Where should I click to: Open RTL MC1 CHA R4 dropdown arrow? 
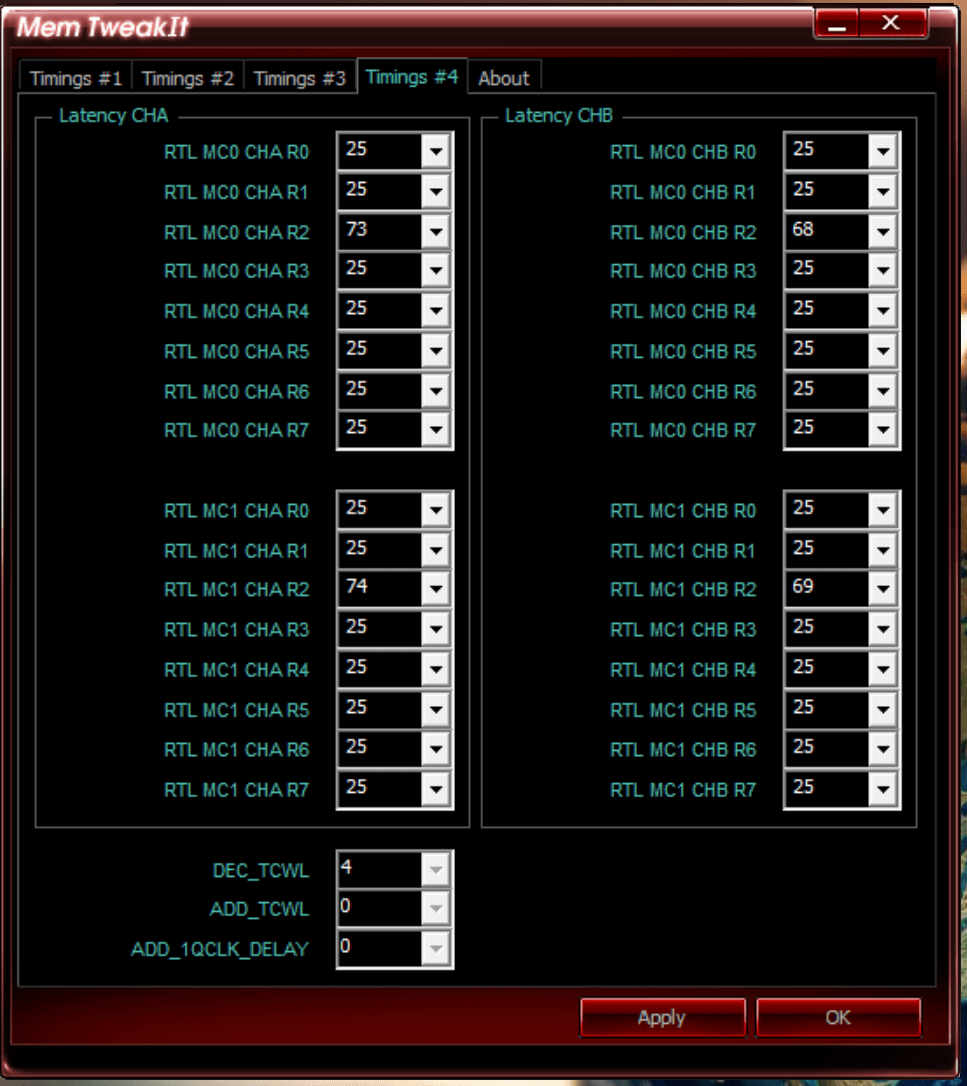[436, 669]
